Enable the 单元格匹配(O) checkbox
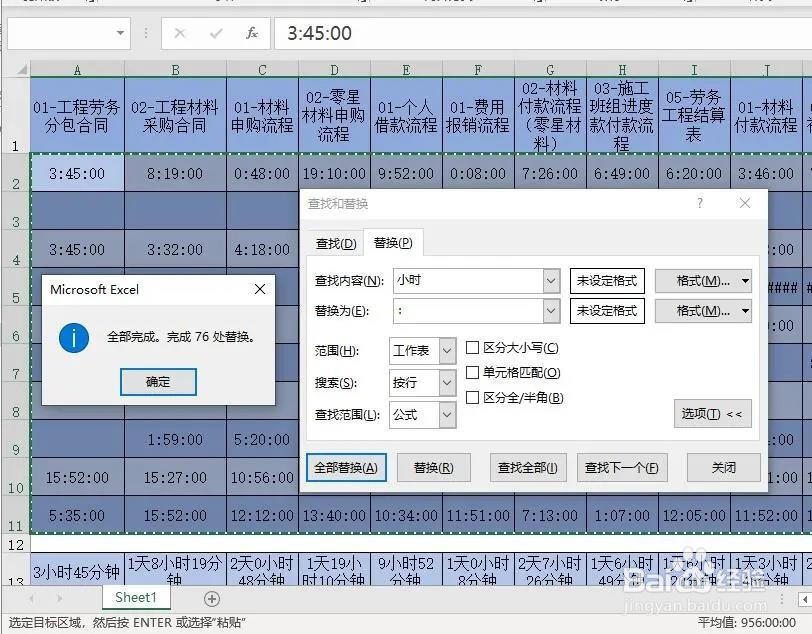Screen dimensions: 812x634 472,372
